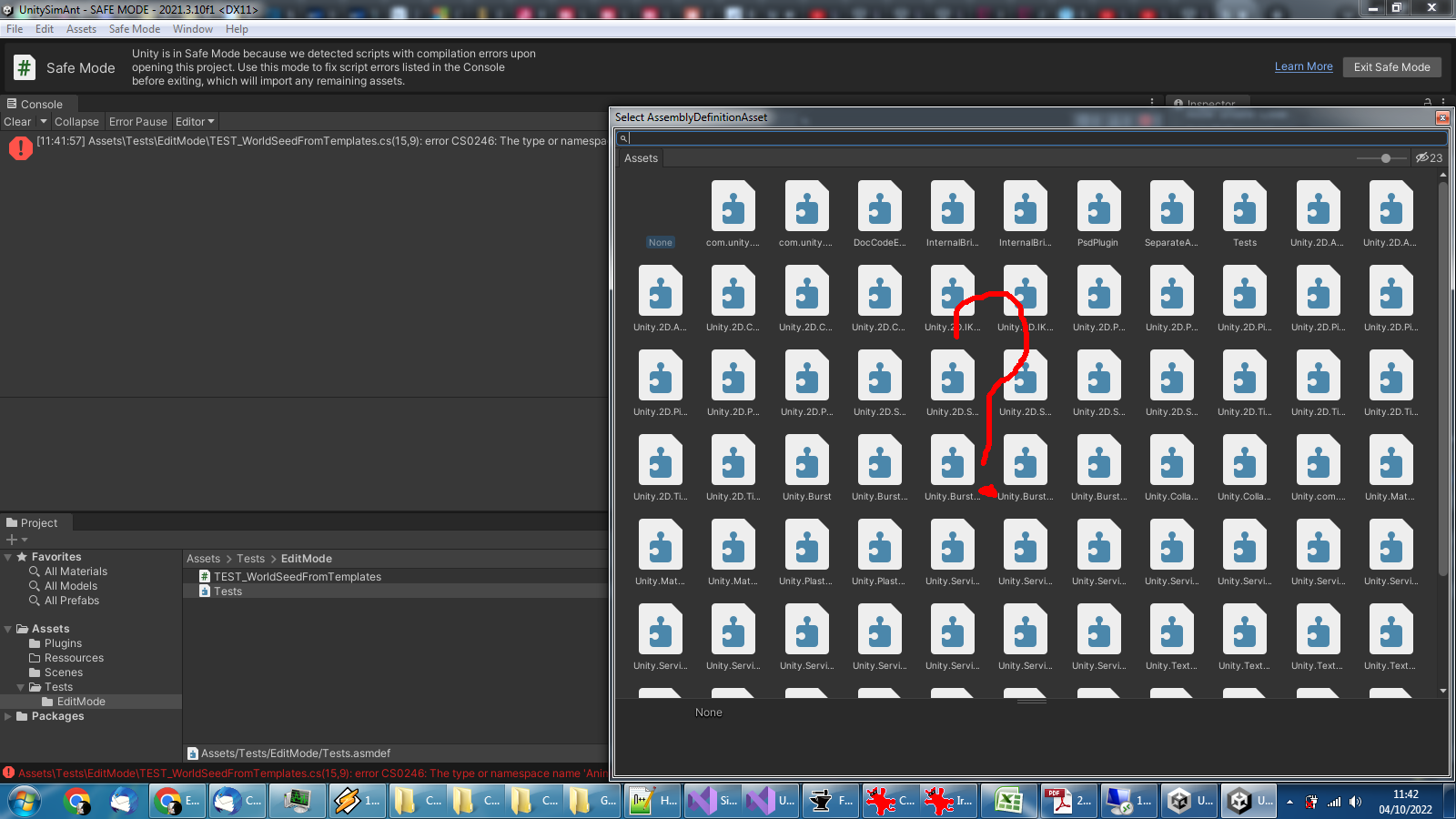1456x819 pixels.
Task: Open the Windows Start button
Action: pos(25,801)
